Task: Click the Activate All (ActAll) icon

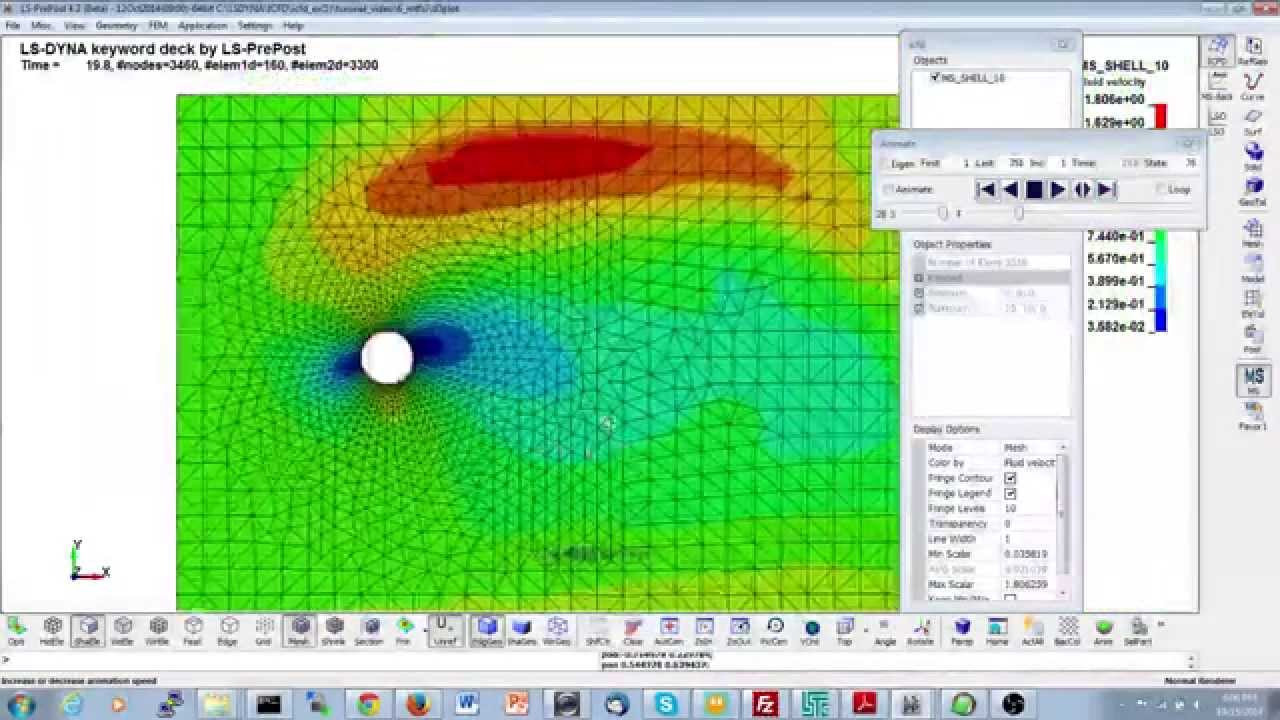Action: pyautogui.click(x=1033, y=629)
